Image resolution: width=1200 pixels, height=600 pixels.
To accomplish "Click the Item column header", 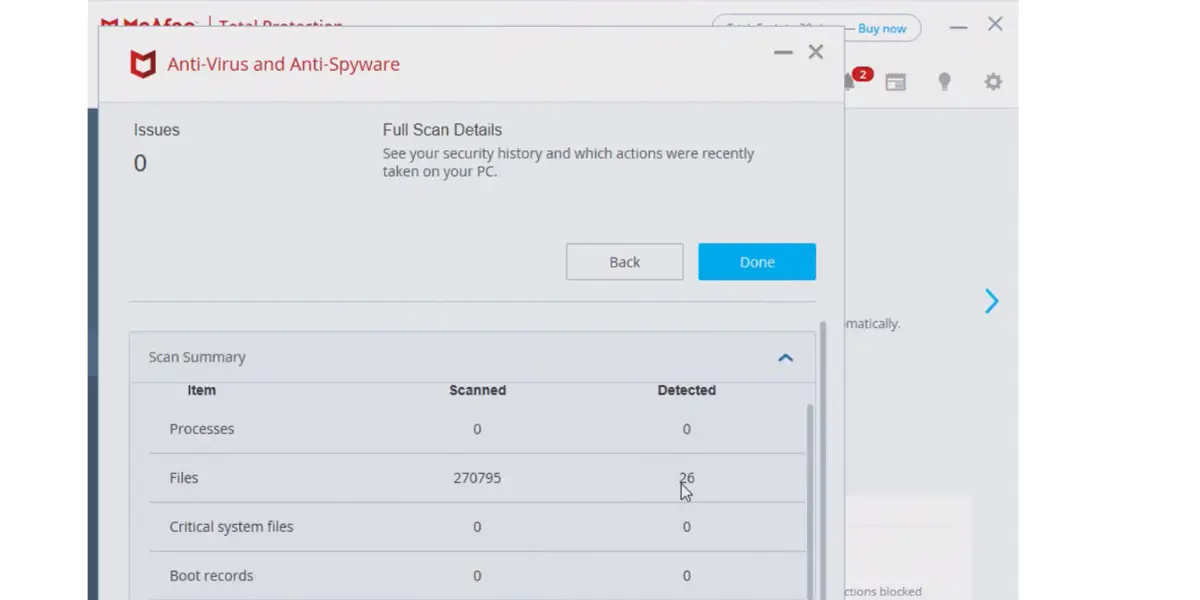I will point(202,390).
